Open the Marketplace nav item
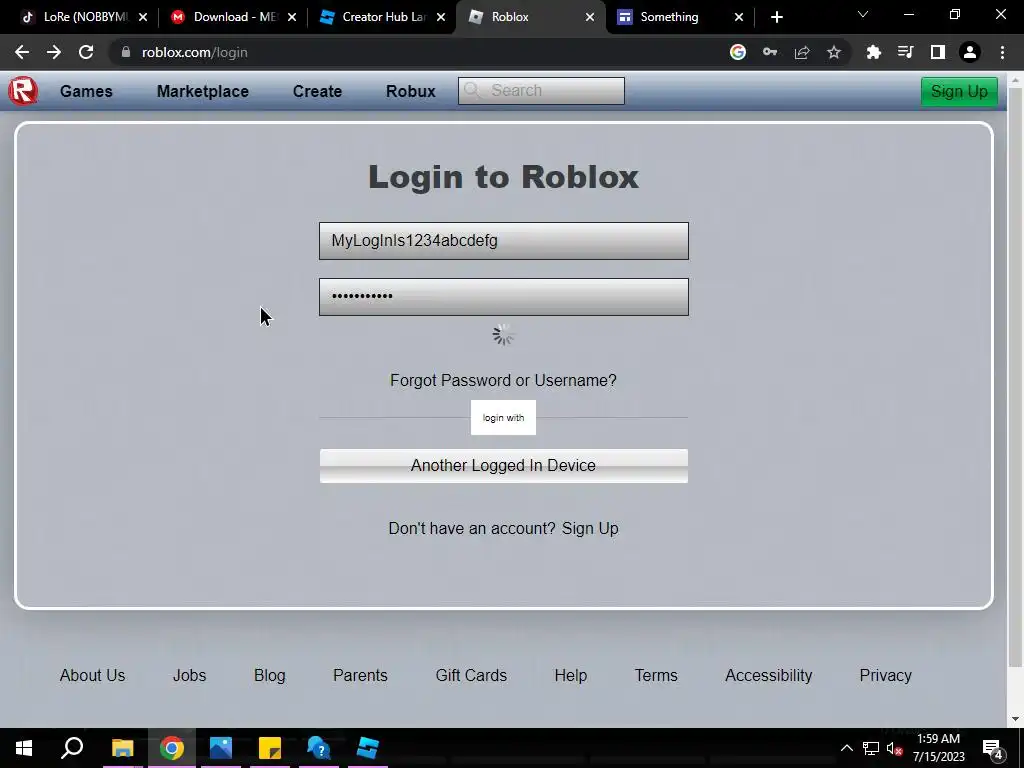The width and height of the screenshot is (1024, 768). (x=202, y=91)
